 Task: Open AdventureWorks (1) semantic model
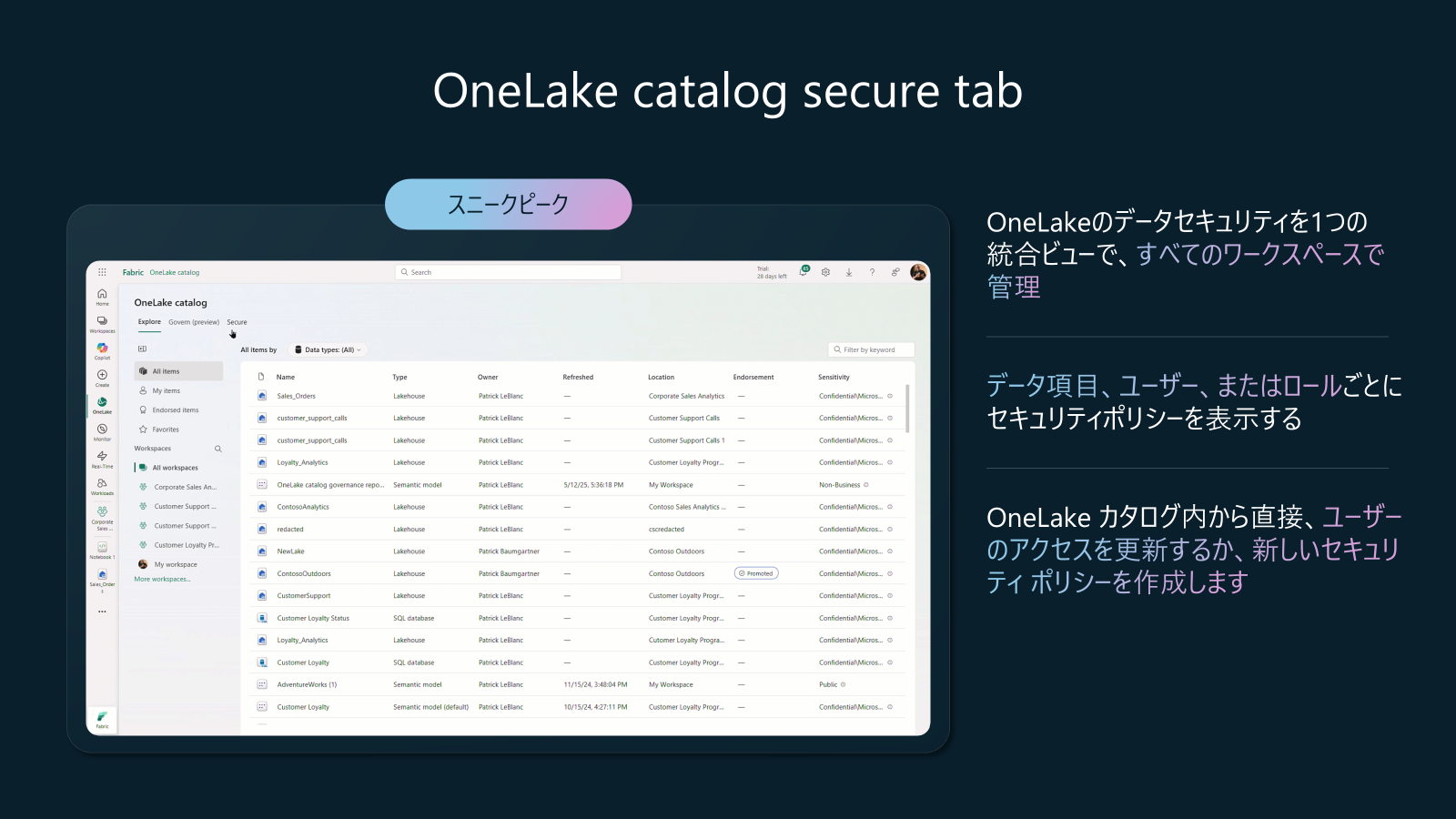pos(307,684)
